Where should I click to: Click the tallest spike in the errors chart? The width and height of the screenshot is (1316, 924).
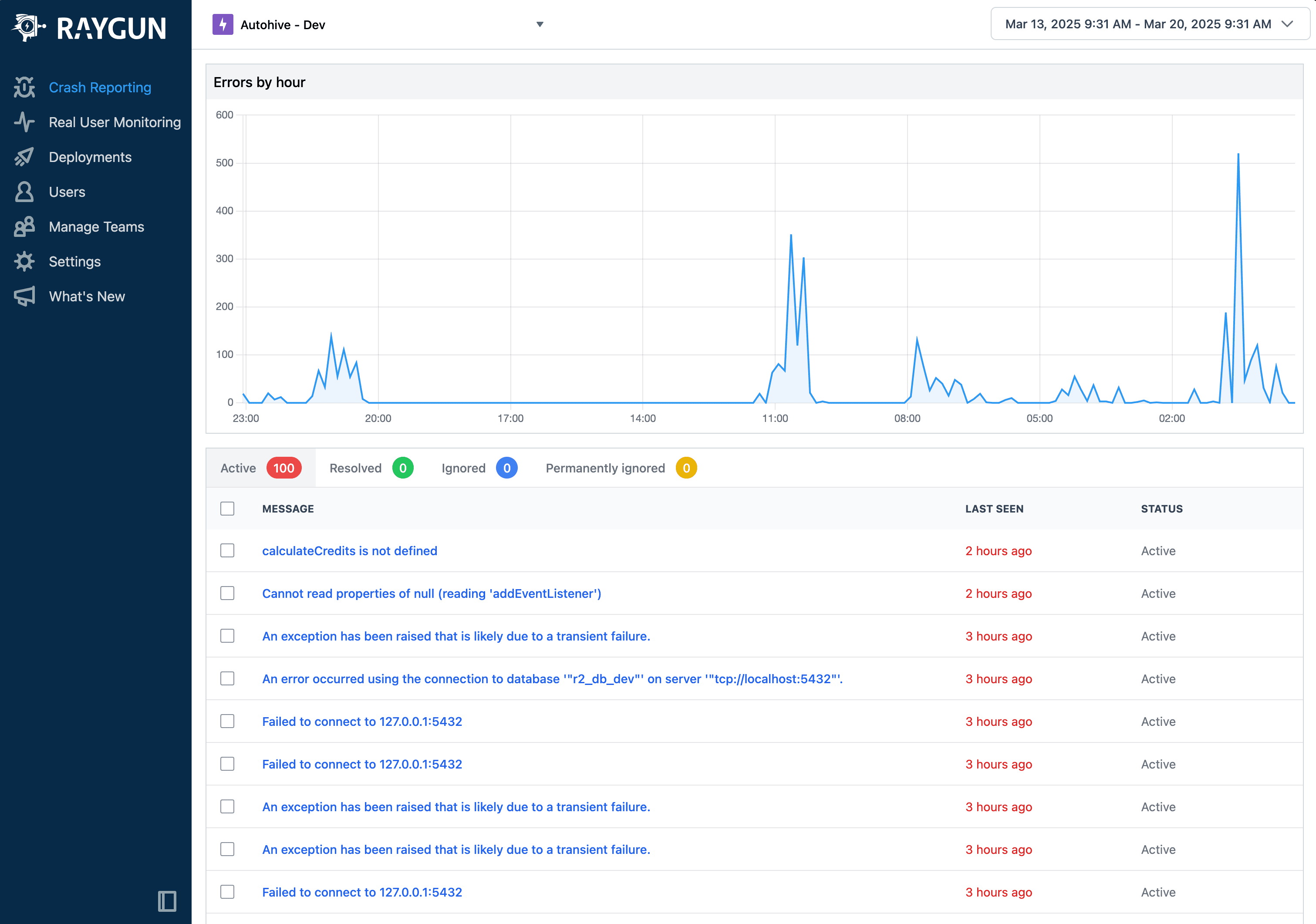click(x=1238, y=155)
